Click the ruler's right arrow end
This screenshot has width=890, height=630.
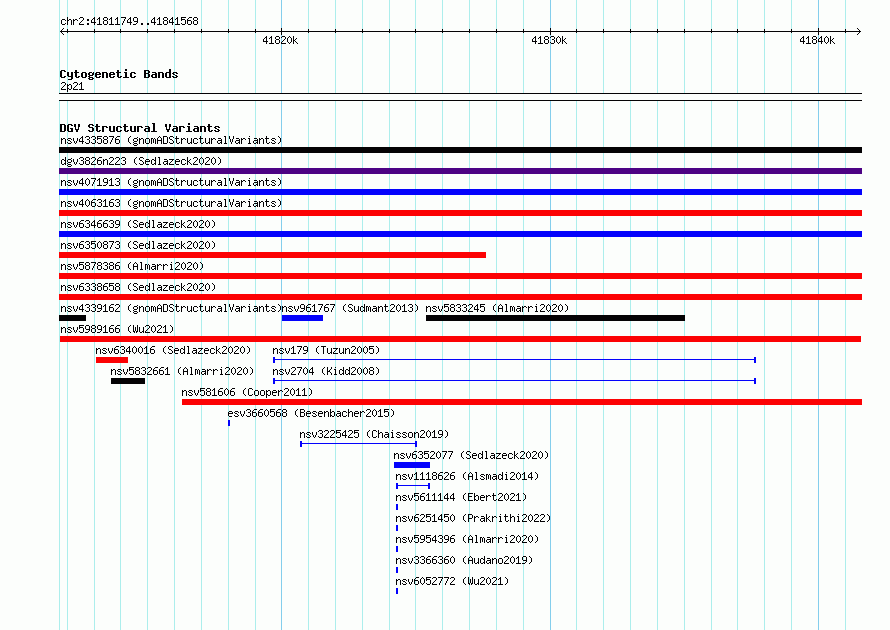859,32
